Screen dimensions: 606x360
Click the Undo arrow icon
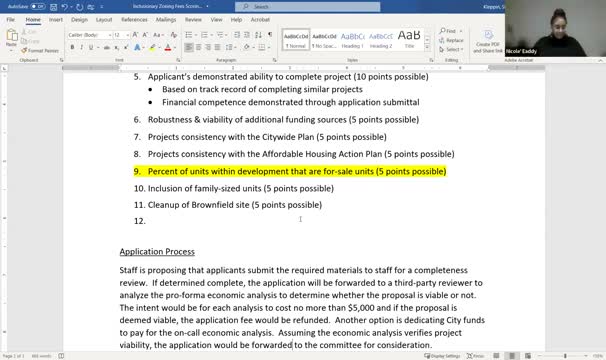click(64, 7)
